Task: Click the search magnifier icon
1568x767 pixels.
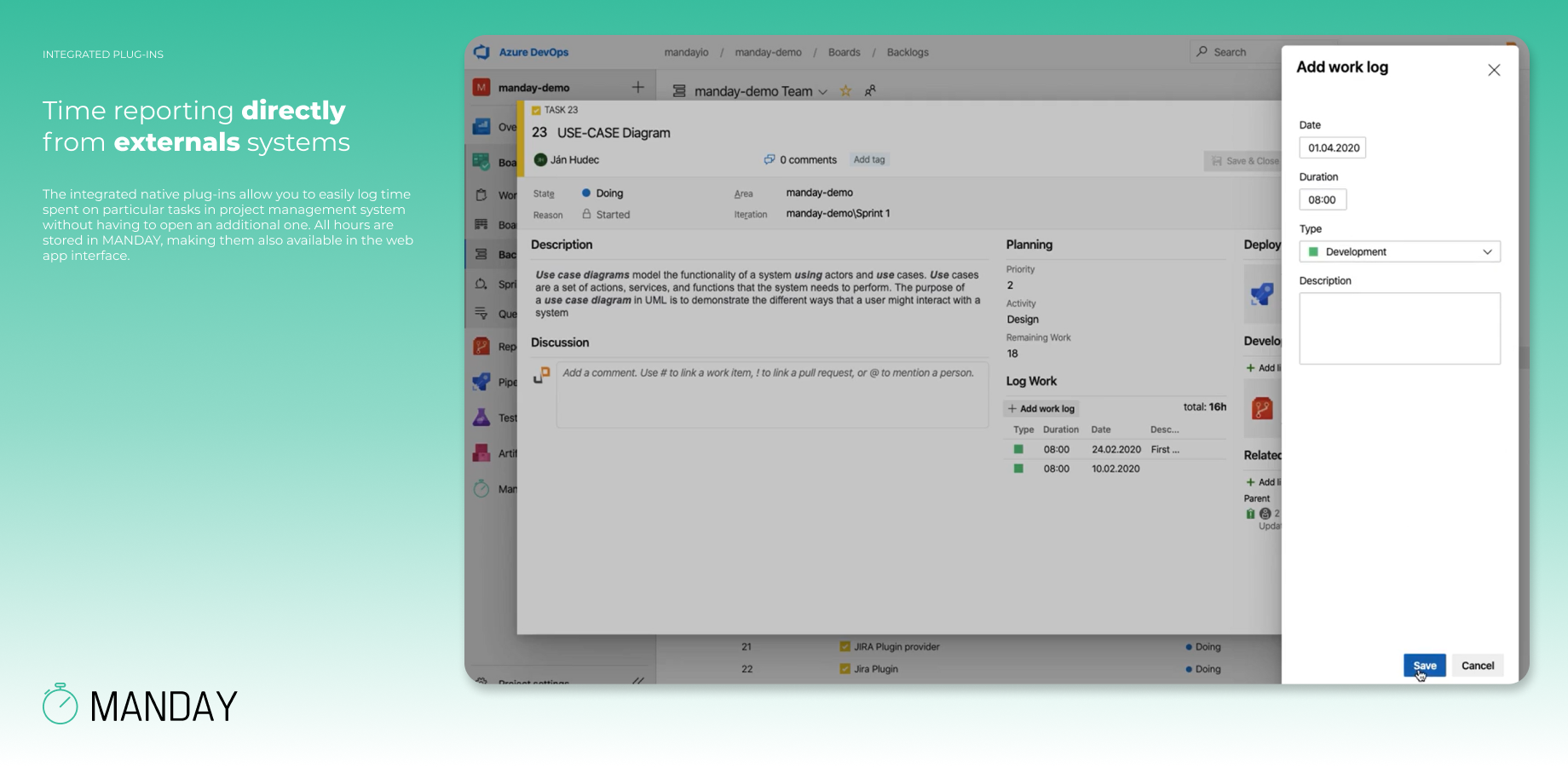Action: coord(1202,52)
